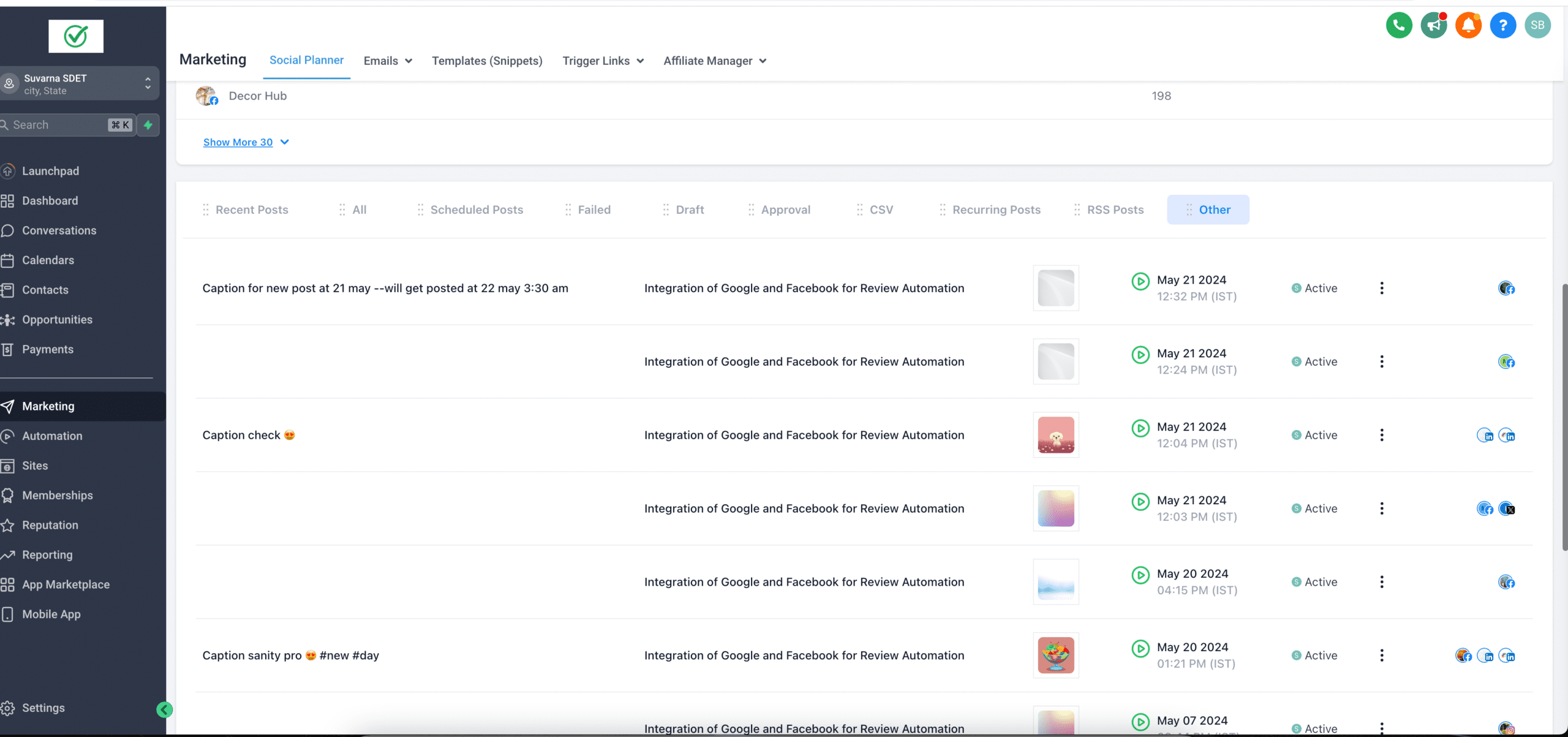Screen dimensions: 1568x737
Task: Click Active status on 12:32 PM post
Action: (x=1314, y=288)
